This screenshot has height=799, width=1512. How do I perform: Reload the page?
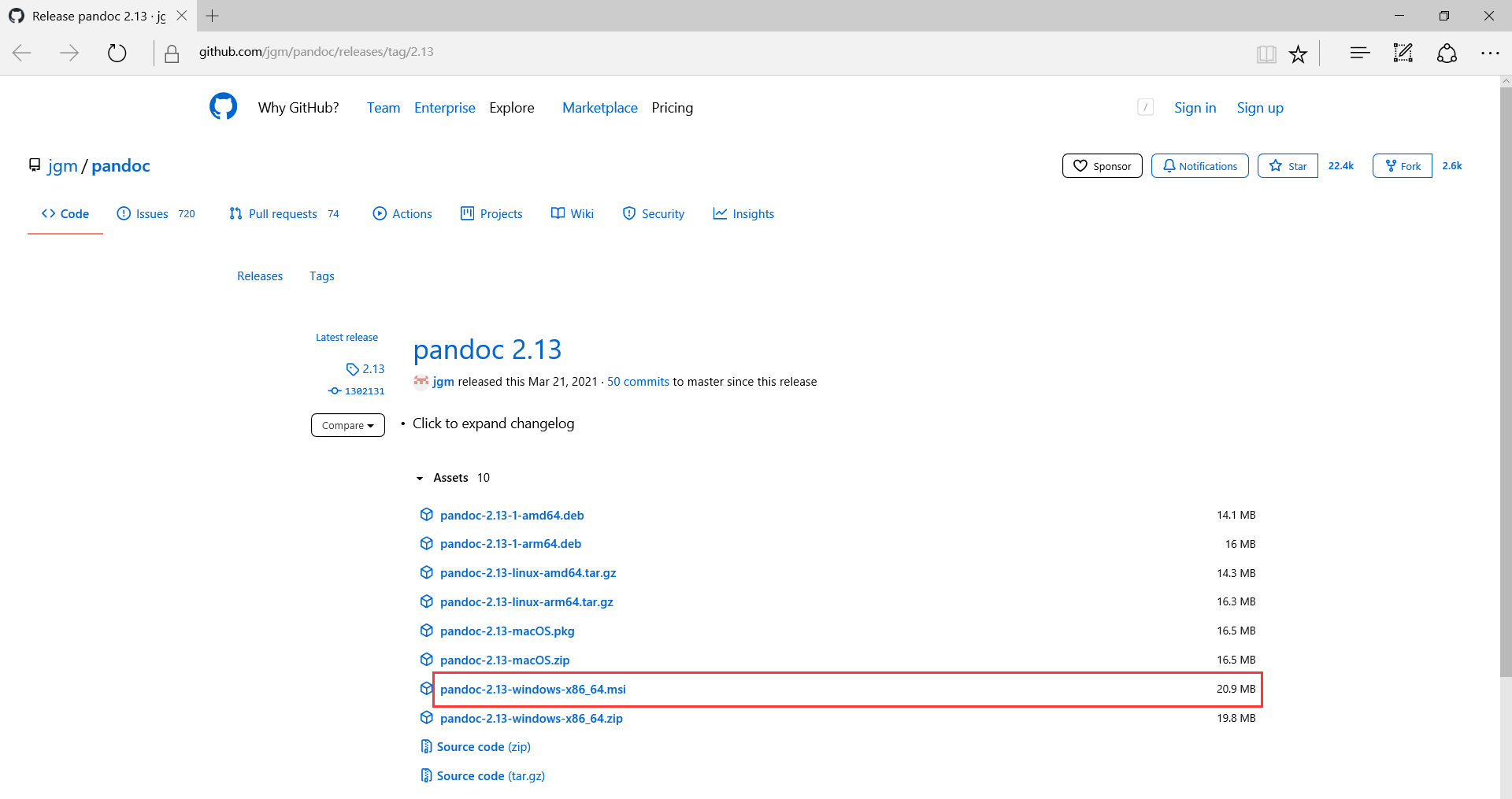click(x=117, y=53)
